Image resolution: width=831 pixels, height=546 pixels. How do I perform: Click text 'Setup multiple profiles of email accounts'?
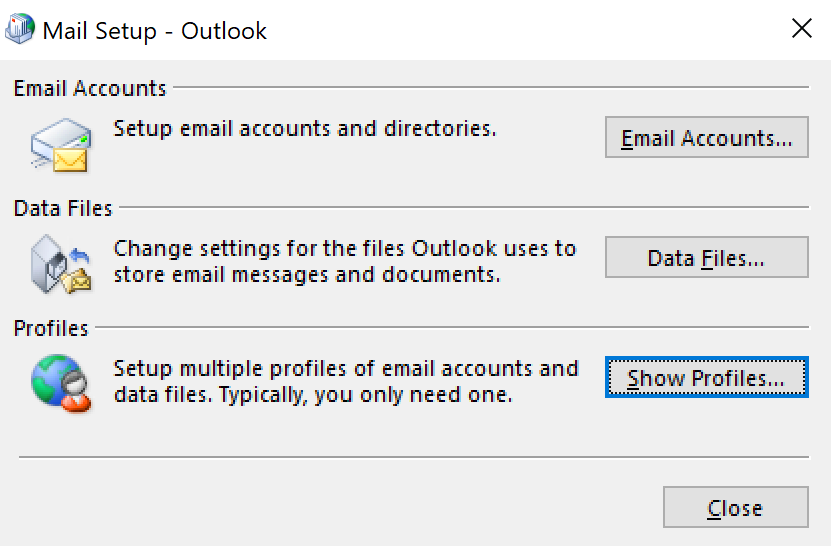[323, 368]
